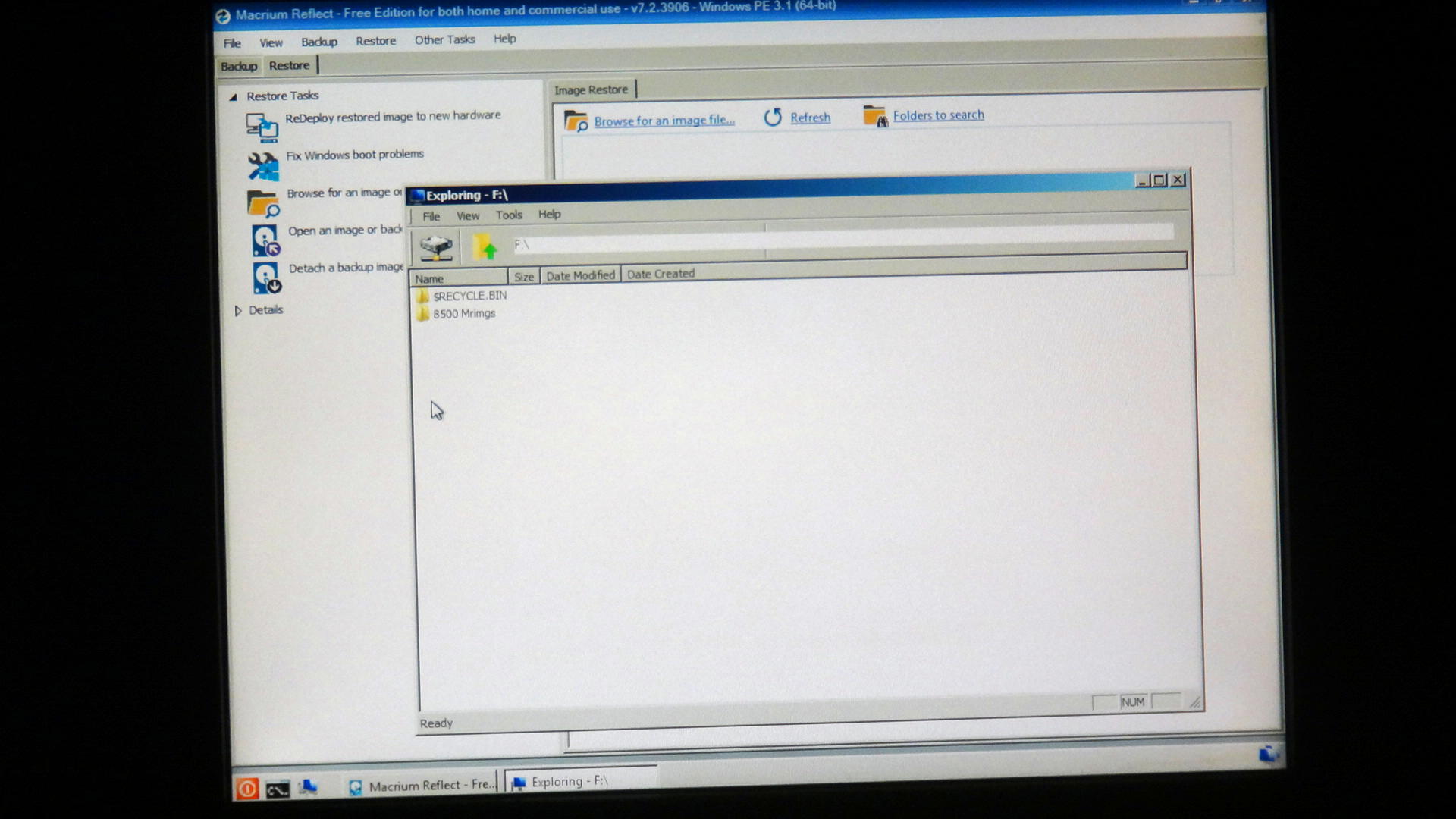
Task: Click the Exploring window resize grip
Action: (1195, 703)
